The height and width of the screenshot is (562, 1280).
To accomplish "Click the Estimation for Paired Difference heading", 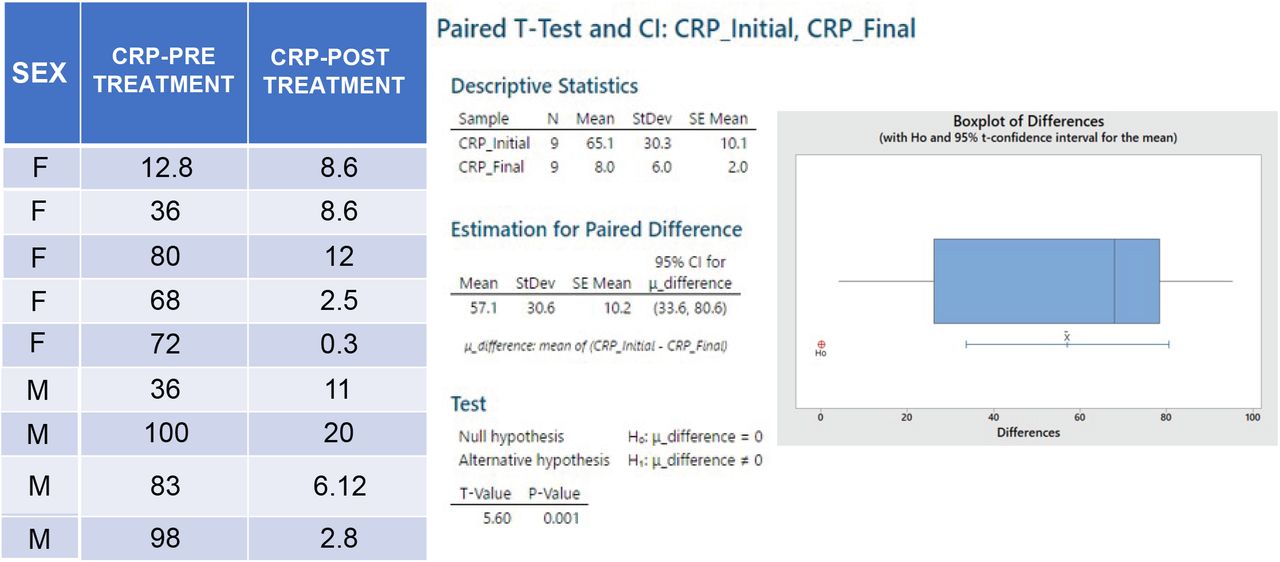I will click(x=596, y=229).
